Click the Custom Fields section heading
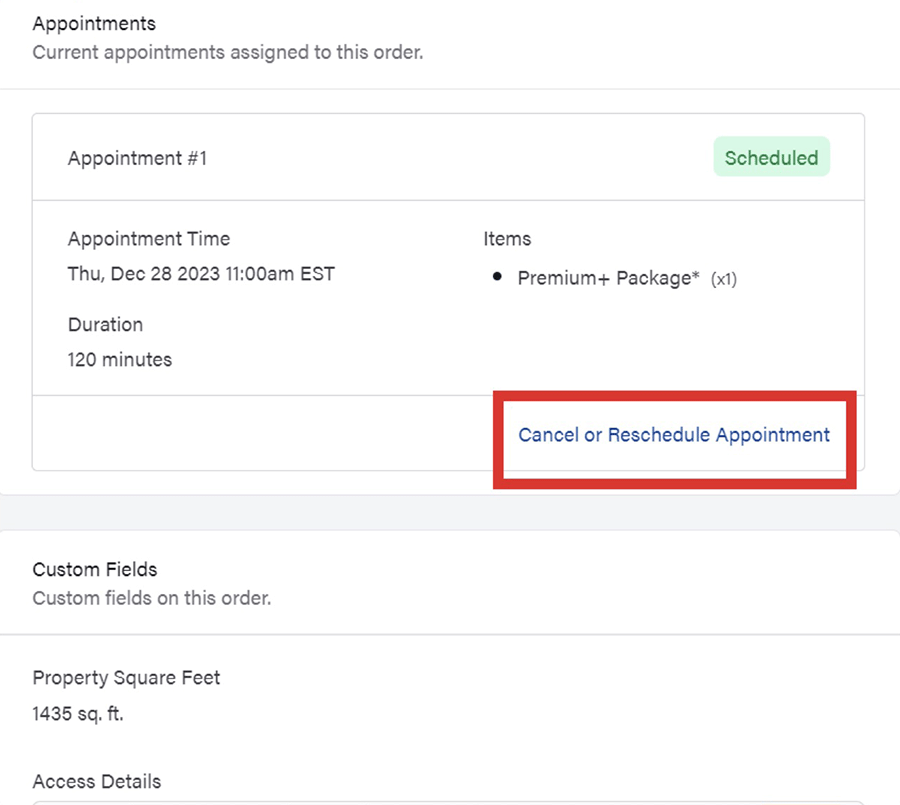The image size is (900, 805). coord(95,569)
